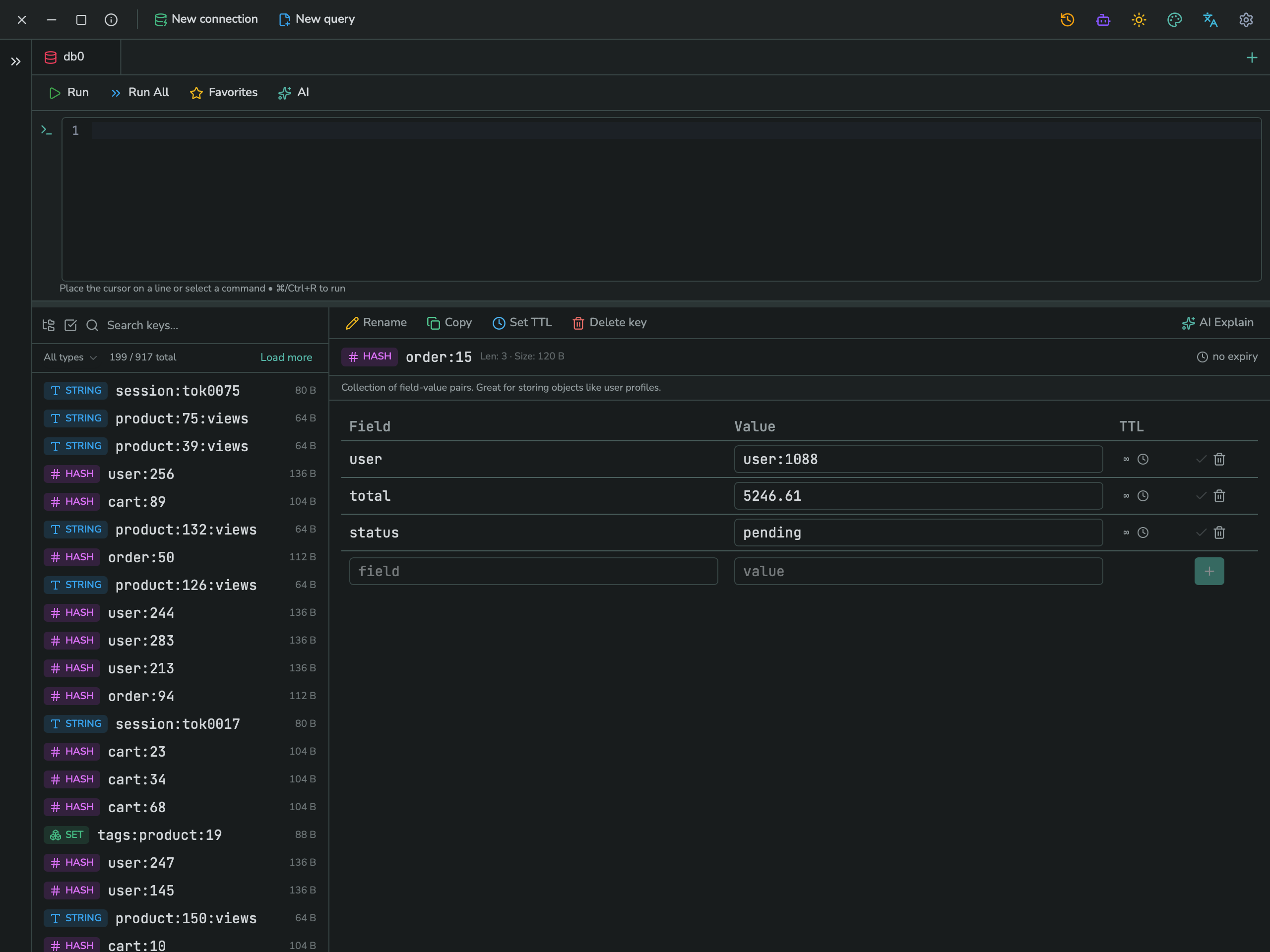Open the All types filter dropdown
The width and height of the screenshot is (1270, 952).
pyautogui.click(x=70, y=357)
